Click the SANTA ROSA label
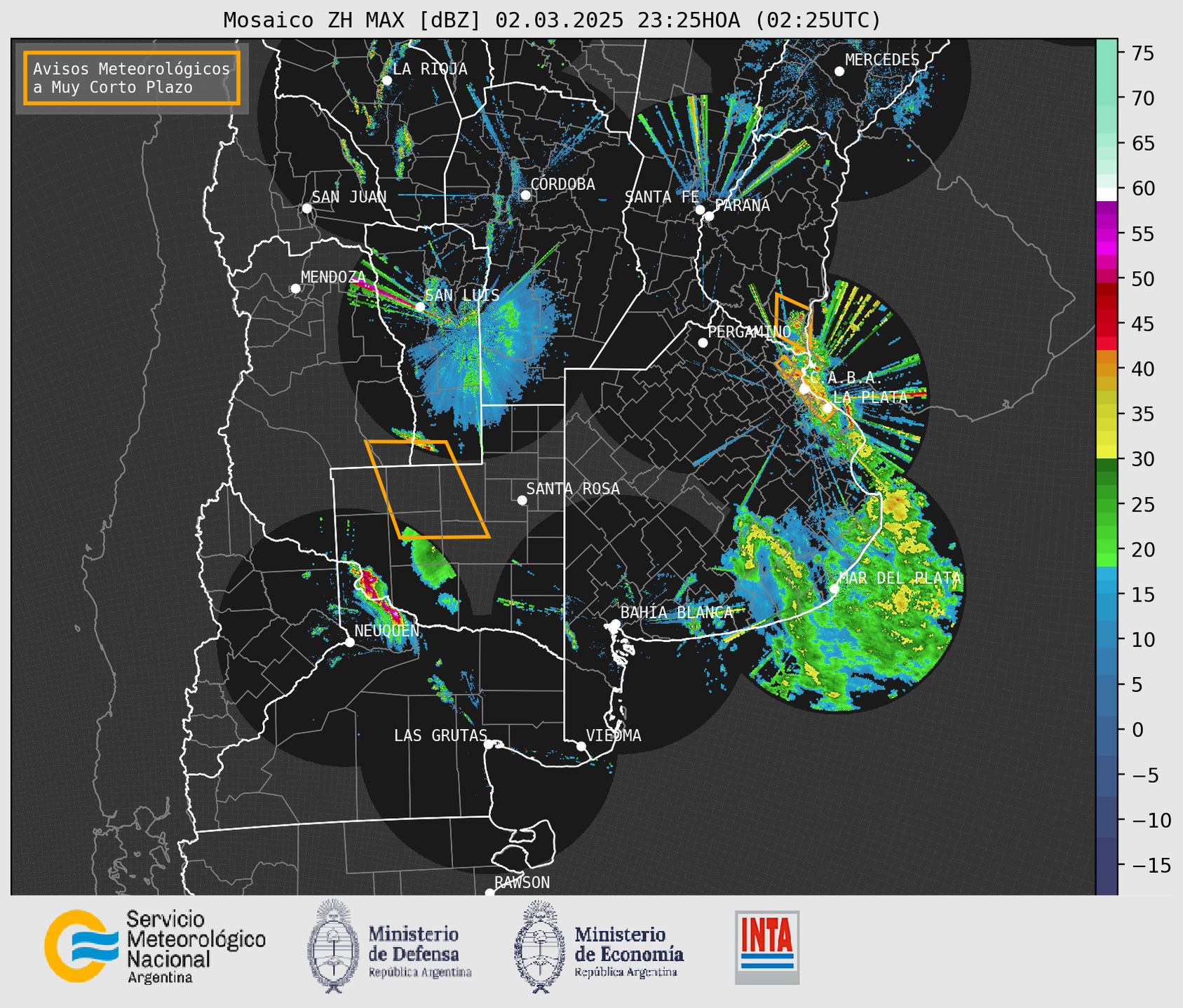This screenshot has width=1183, height=1008. (573, 489)
